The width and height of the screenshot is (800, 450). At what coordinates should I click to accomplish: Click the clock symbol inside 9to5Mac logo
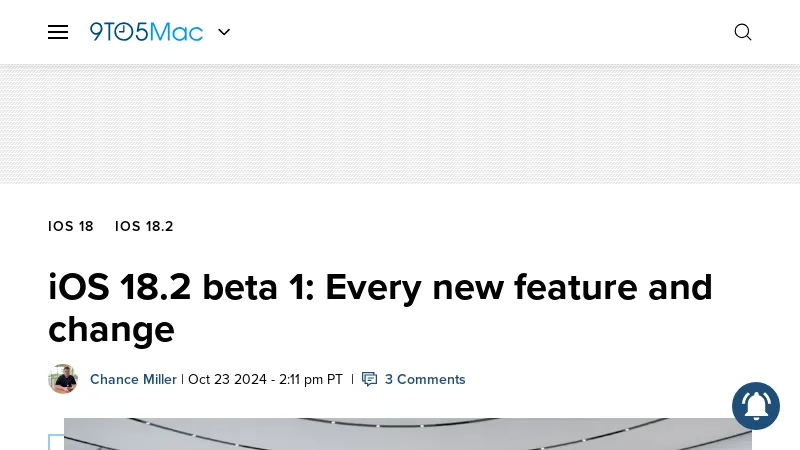click(x=123, y=32)
